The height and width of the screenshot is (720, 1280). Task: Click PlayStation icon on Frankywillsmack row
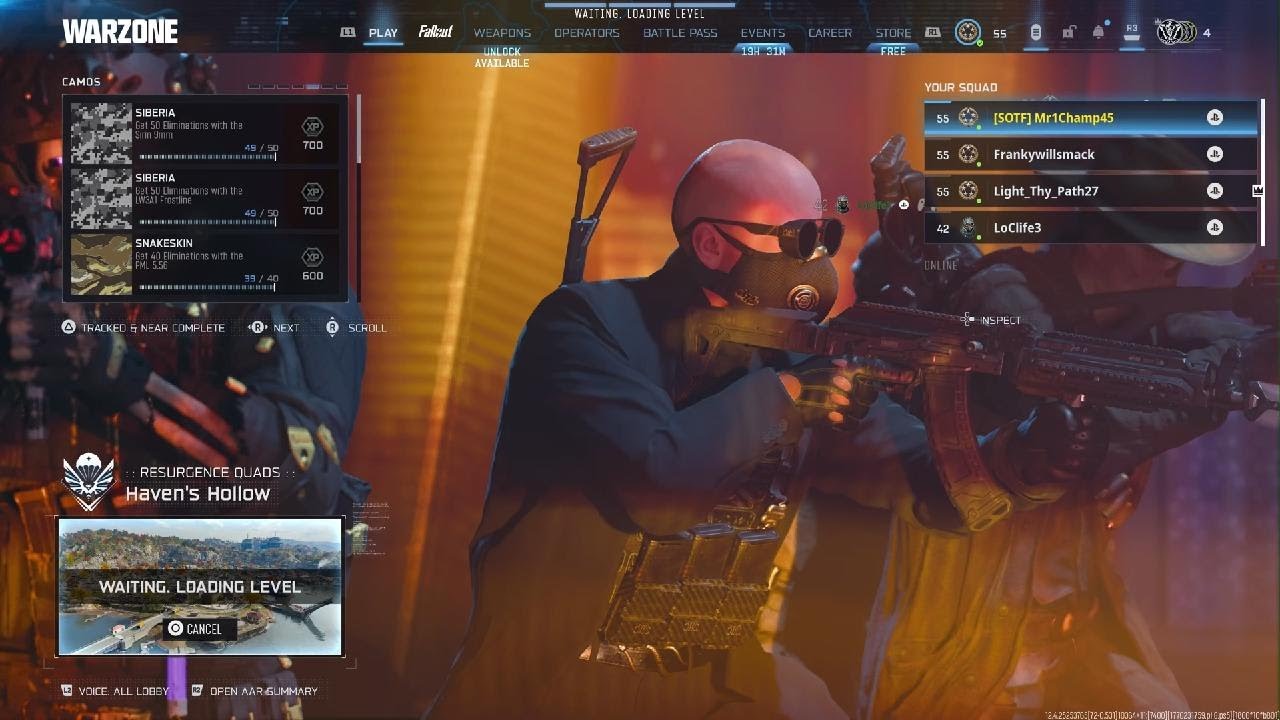click(1214, 154)
